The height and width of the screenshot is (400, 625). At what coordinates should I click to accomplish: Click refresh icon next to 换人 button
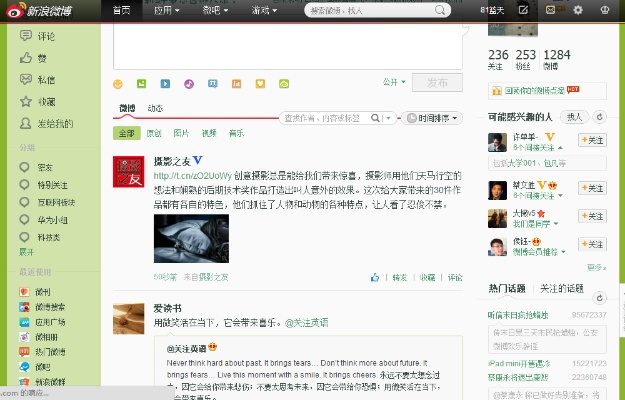pos(600,117)
